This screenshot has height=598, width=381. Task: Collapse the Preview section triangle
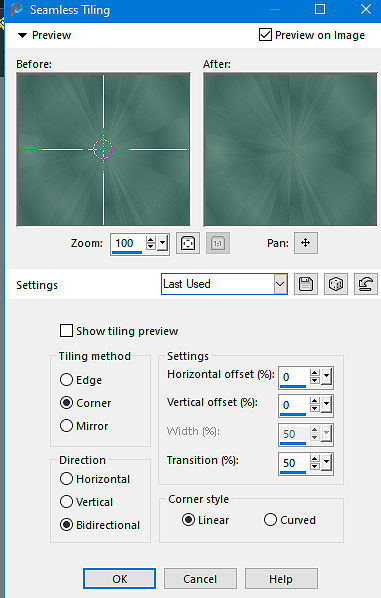23,35
